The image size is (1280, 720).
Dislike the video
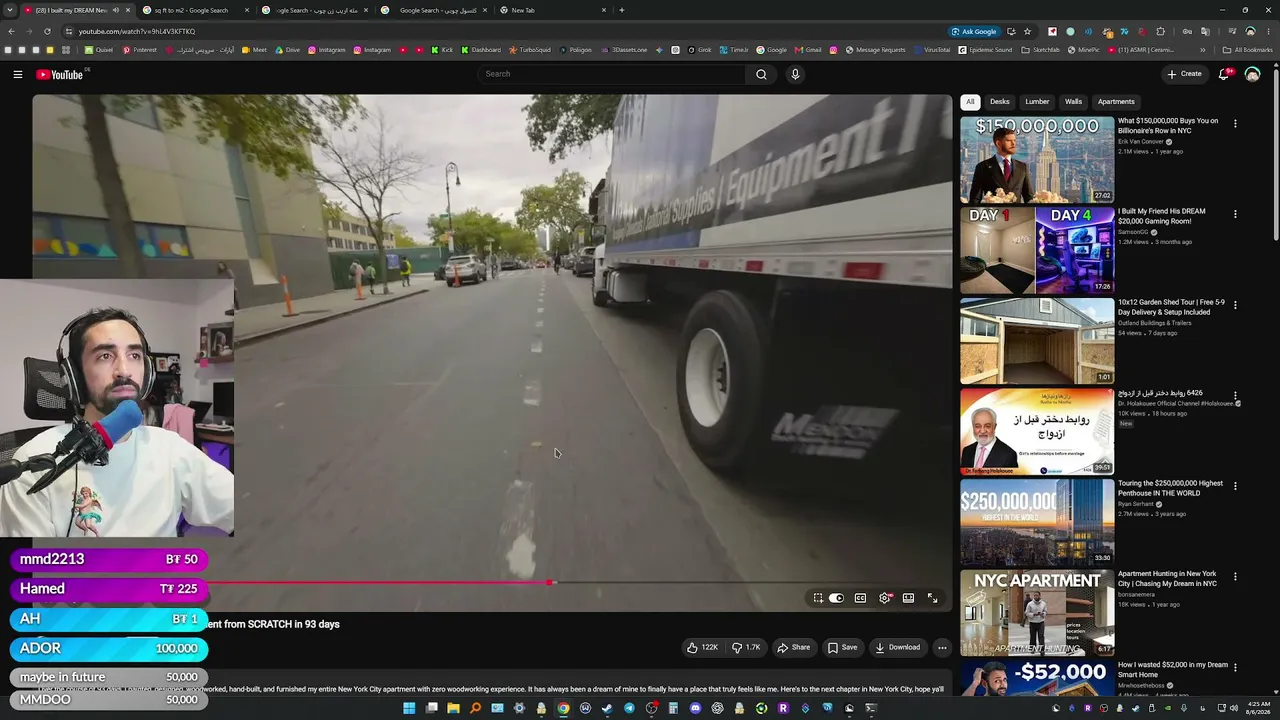coord(746,647)
